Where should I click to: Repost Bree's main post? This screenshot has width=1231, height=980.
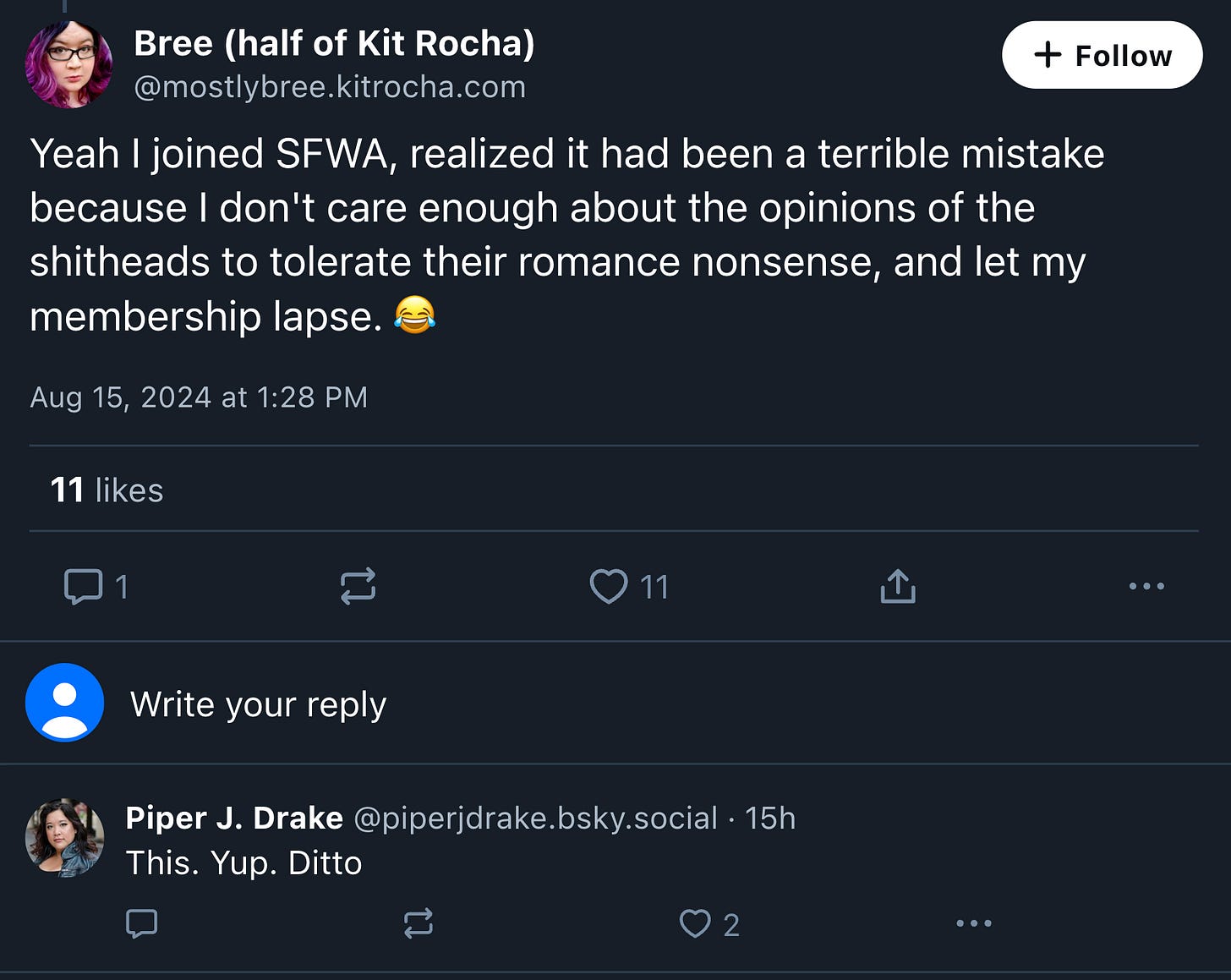[358, 586]
